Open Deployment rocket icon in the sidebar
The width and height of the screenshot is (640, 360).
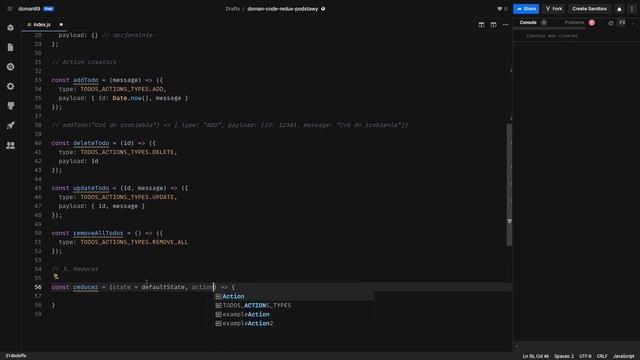(x=11, y=125)
